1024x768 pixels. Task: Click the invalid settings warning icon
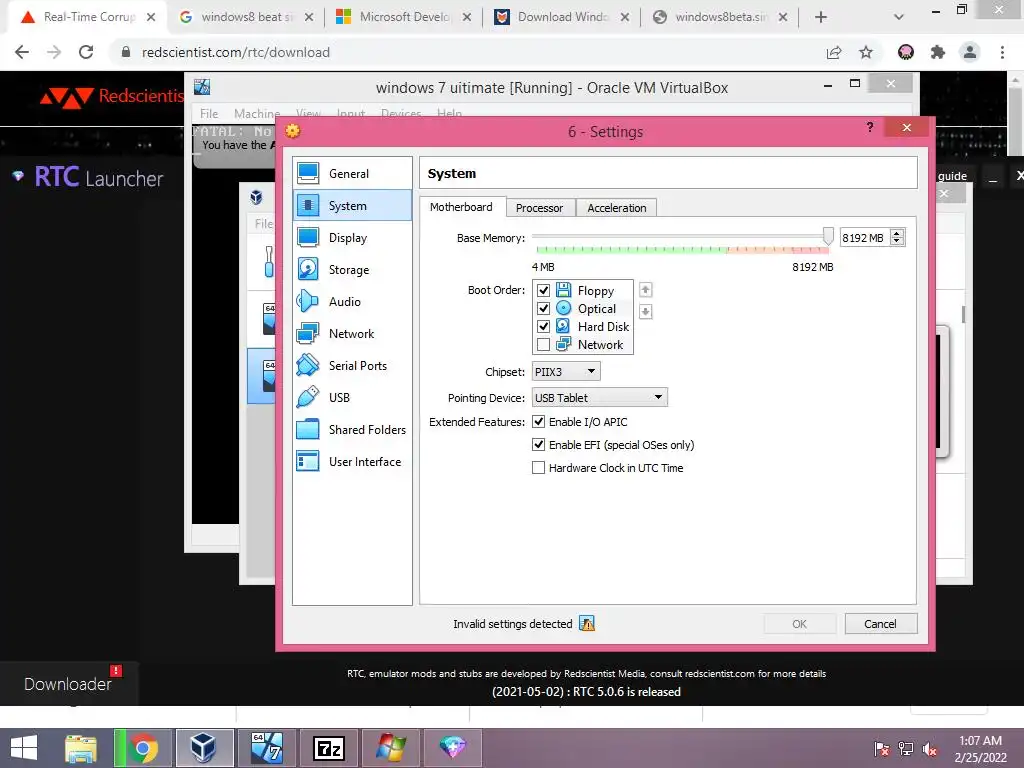click(587, 624)
